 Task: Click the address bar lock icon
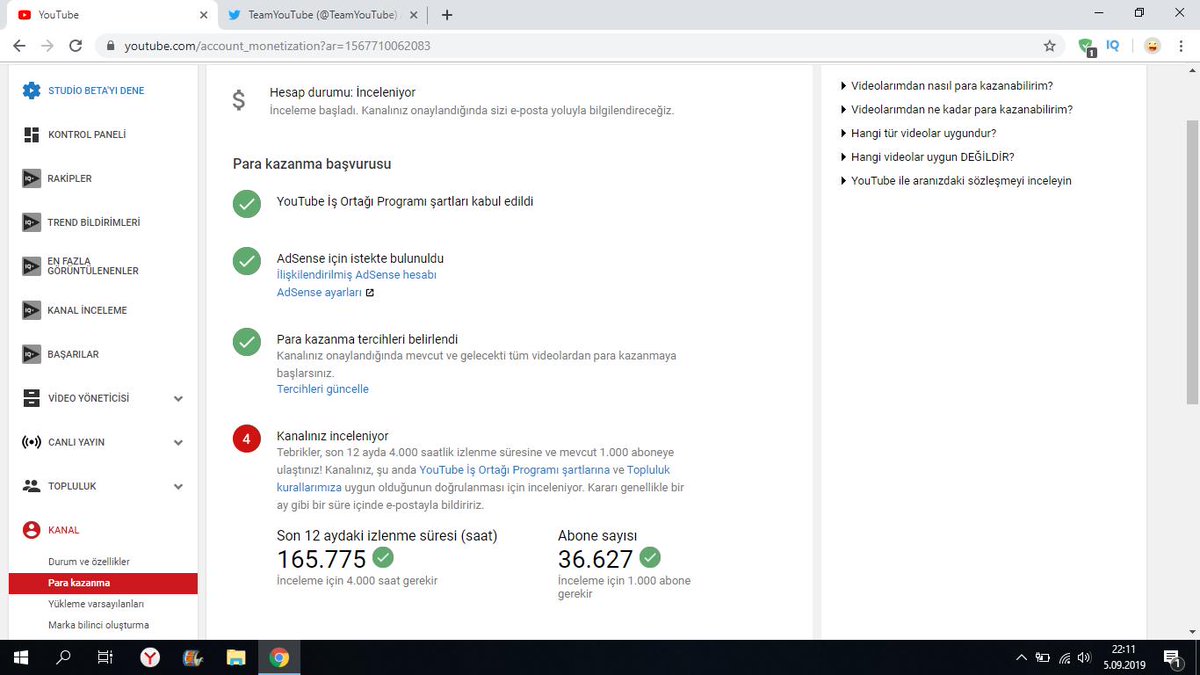click(x=110, y=45)
